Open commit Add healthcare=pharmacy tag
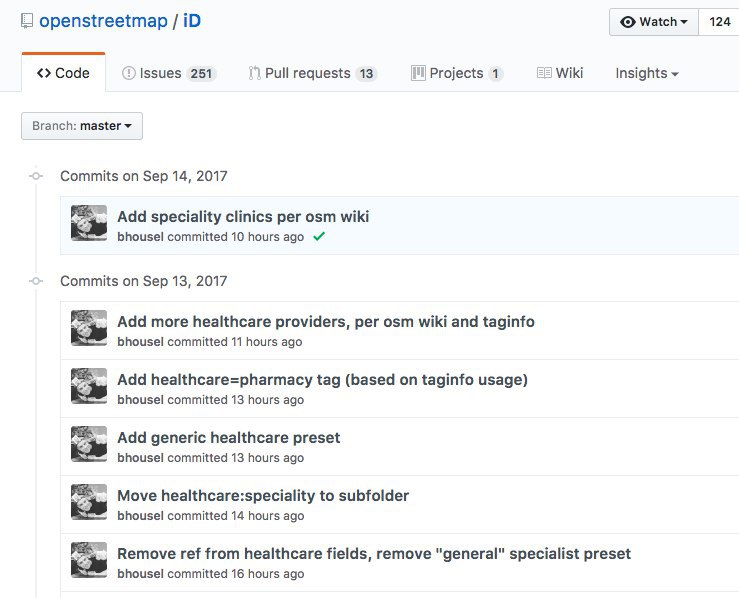This screenshot has height=598, width=739. pos(322,379)
